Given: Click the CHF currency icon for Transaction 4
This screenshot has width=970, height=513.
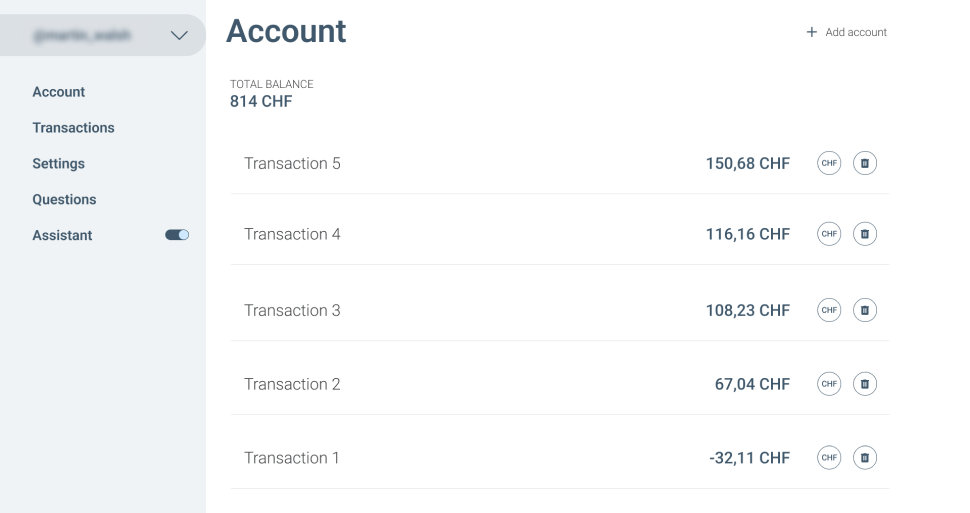Looking at the screenshot, I should click(829, 234).
